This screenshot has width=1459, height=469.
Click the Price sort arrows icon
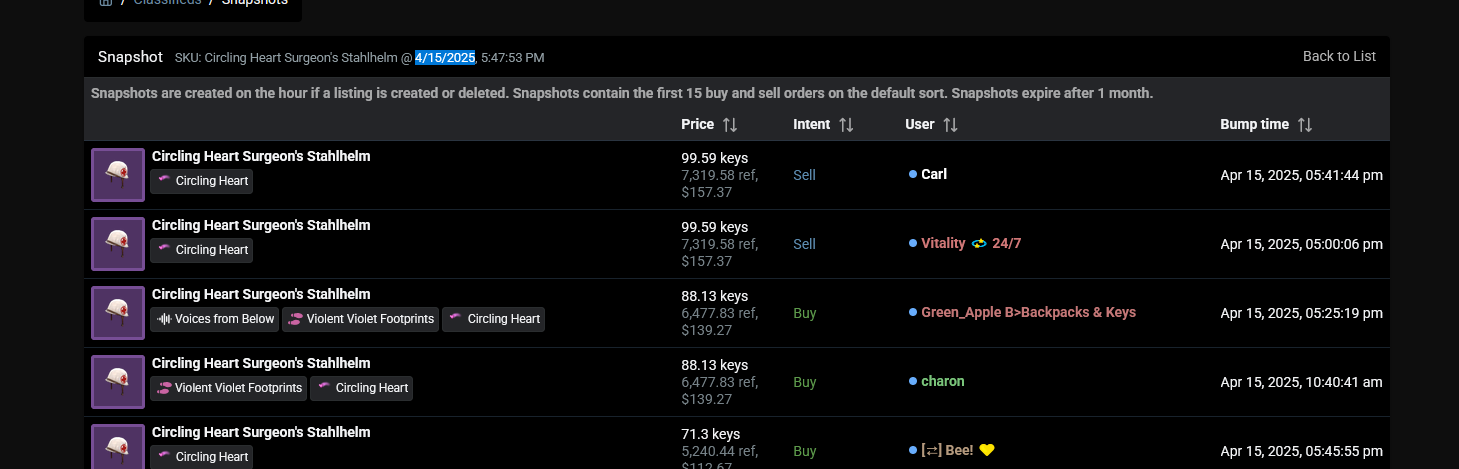[730, 125]
